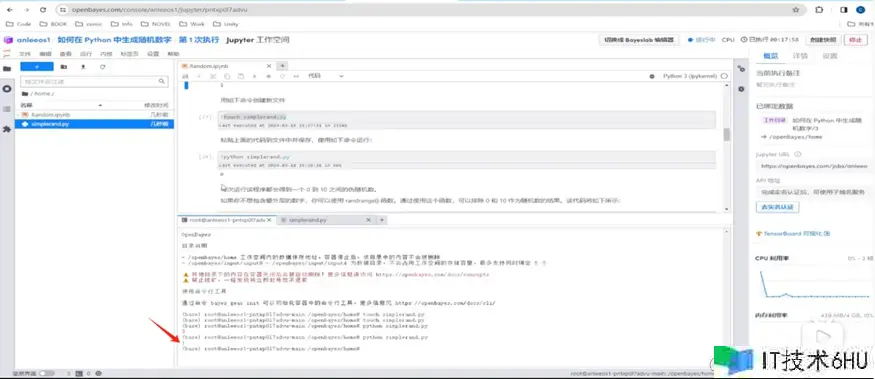This screenshot has width=875, height=379.
Task: Open the 内核 menu
Action: (x=106, y=54)
